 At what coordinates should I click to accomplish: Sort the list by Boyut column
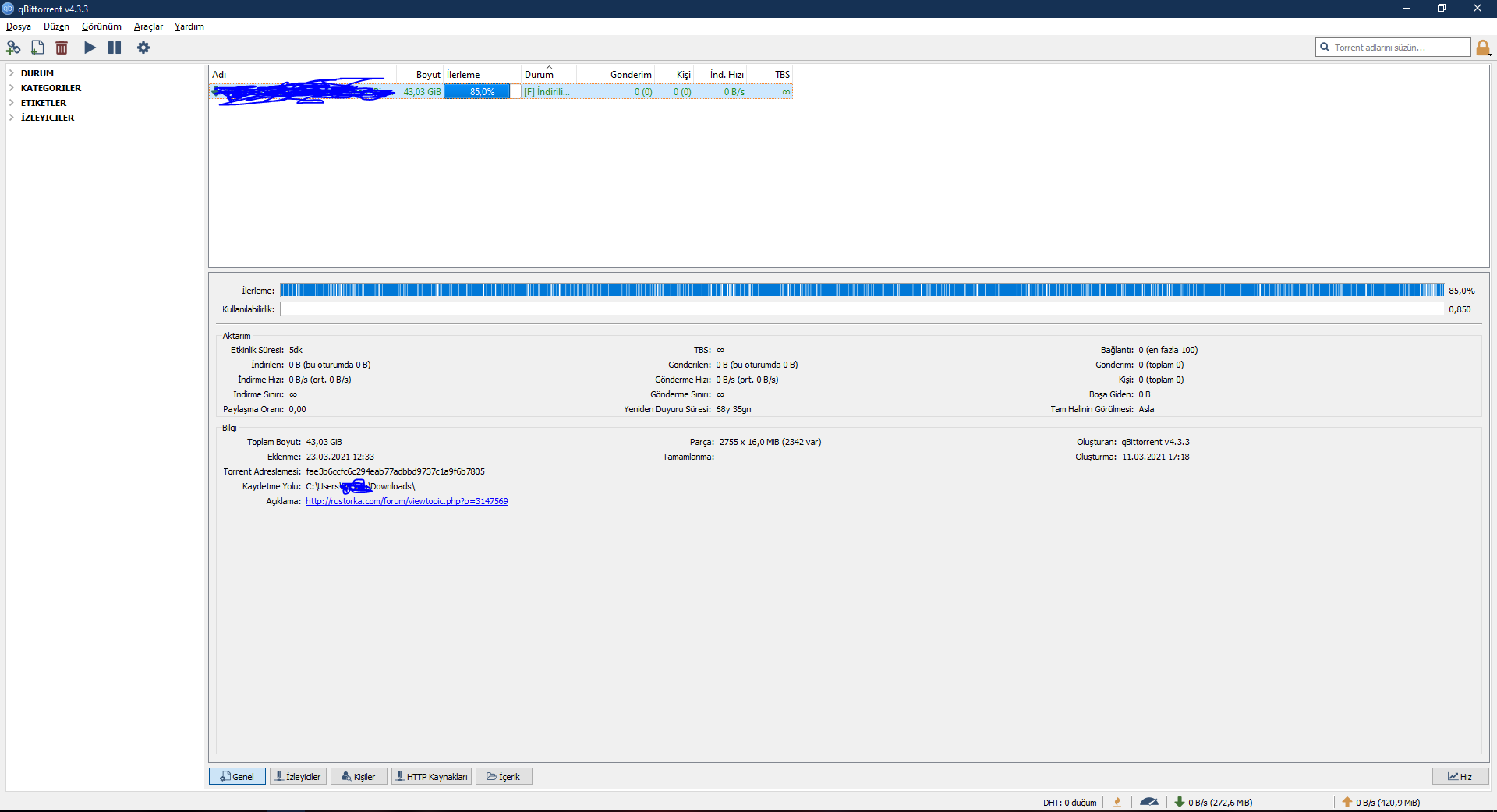coord(419,75)
